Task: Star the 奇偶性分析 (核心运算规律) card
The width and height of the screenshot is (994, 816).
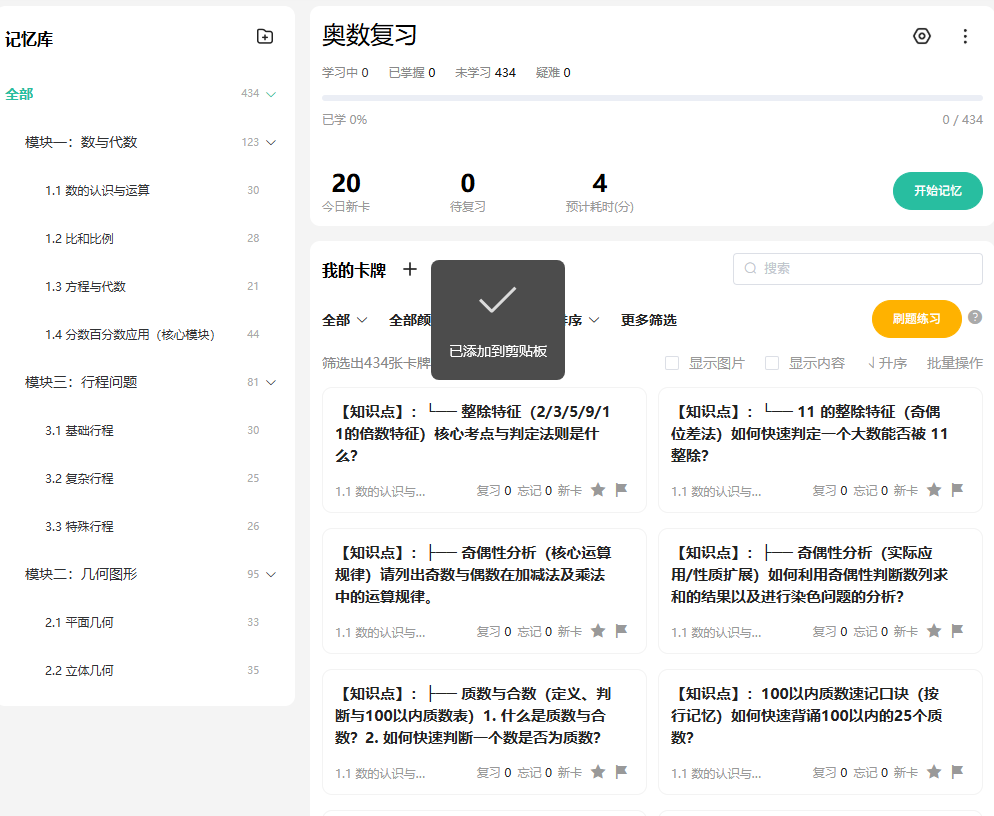Action: [598, 631]
